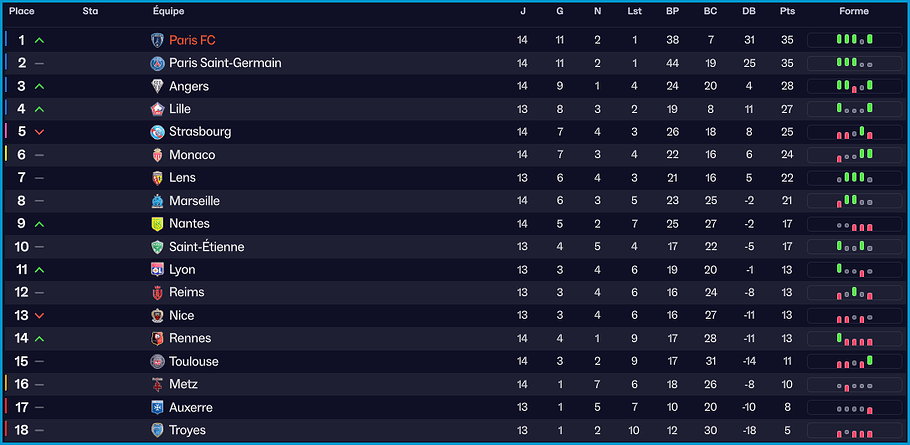Click the Saint-Étienne green club badge

click(157, 247)
